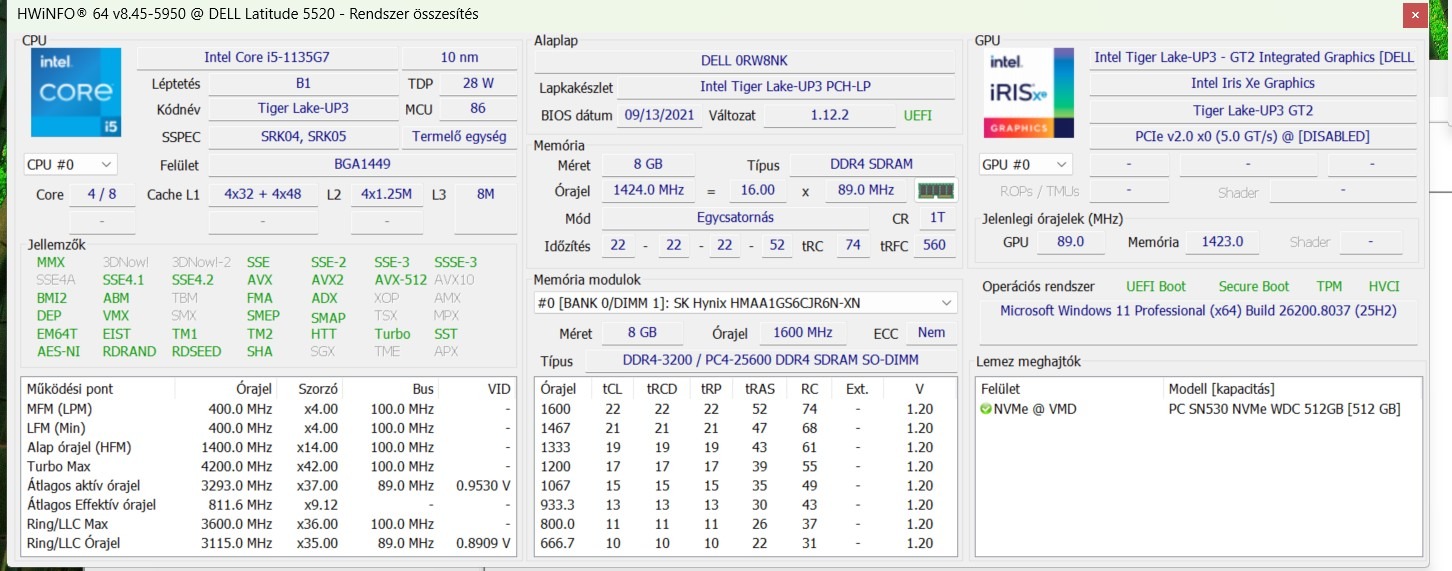Click the Alap órajel (HFM) row
This screenshot has height=571, width=1452.
pos(268,447)
